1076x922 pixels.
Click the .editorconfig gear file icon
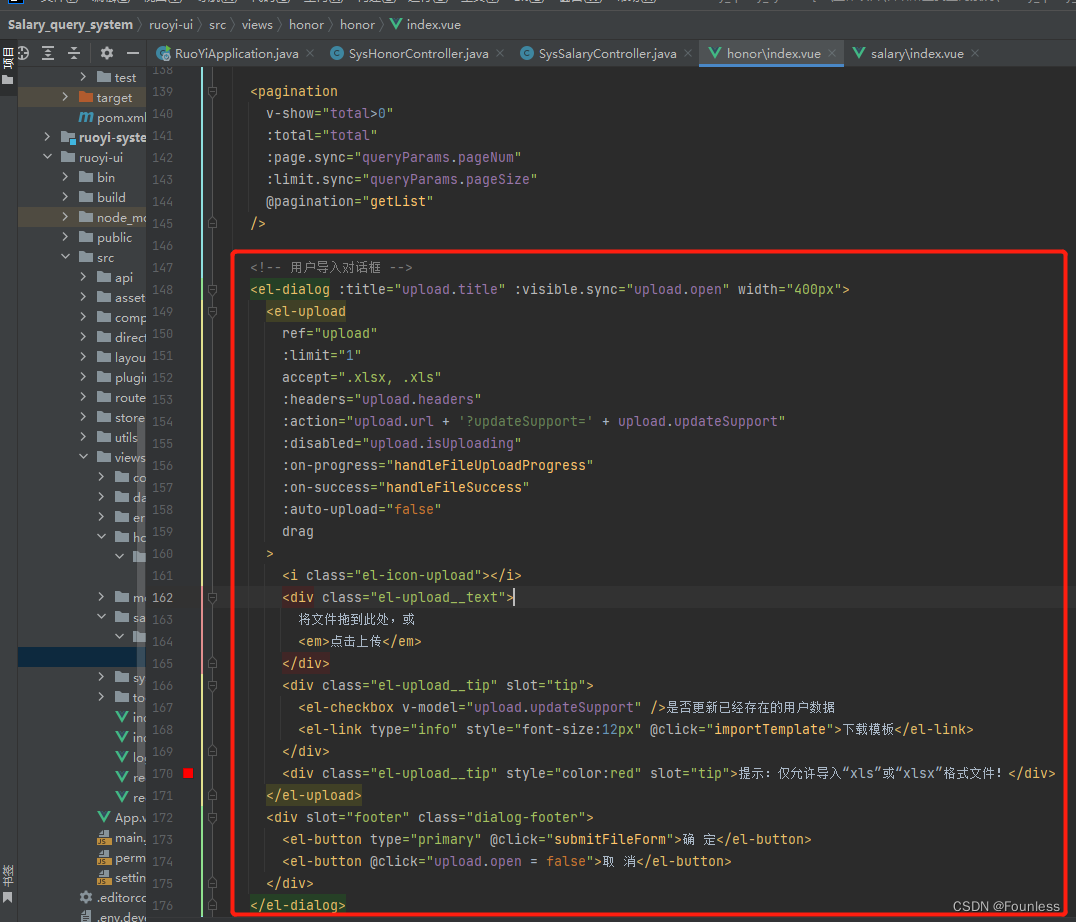(x=86, y=897)
